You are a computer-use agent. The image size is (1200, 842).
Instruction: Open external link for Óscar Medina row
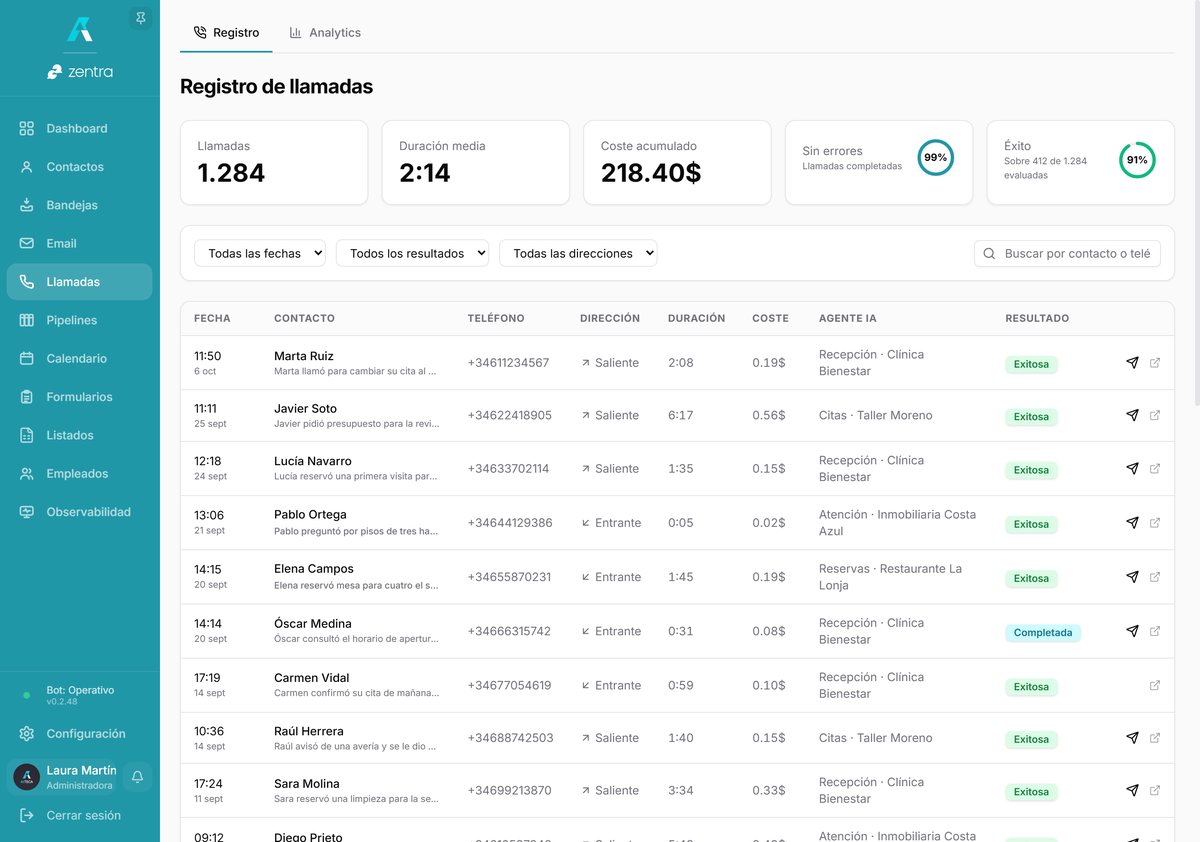click(1155, 631)
